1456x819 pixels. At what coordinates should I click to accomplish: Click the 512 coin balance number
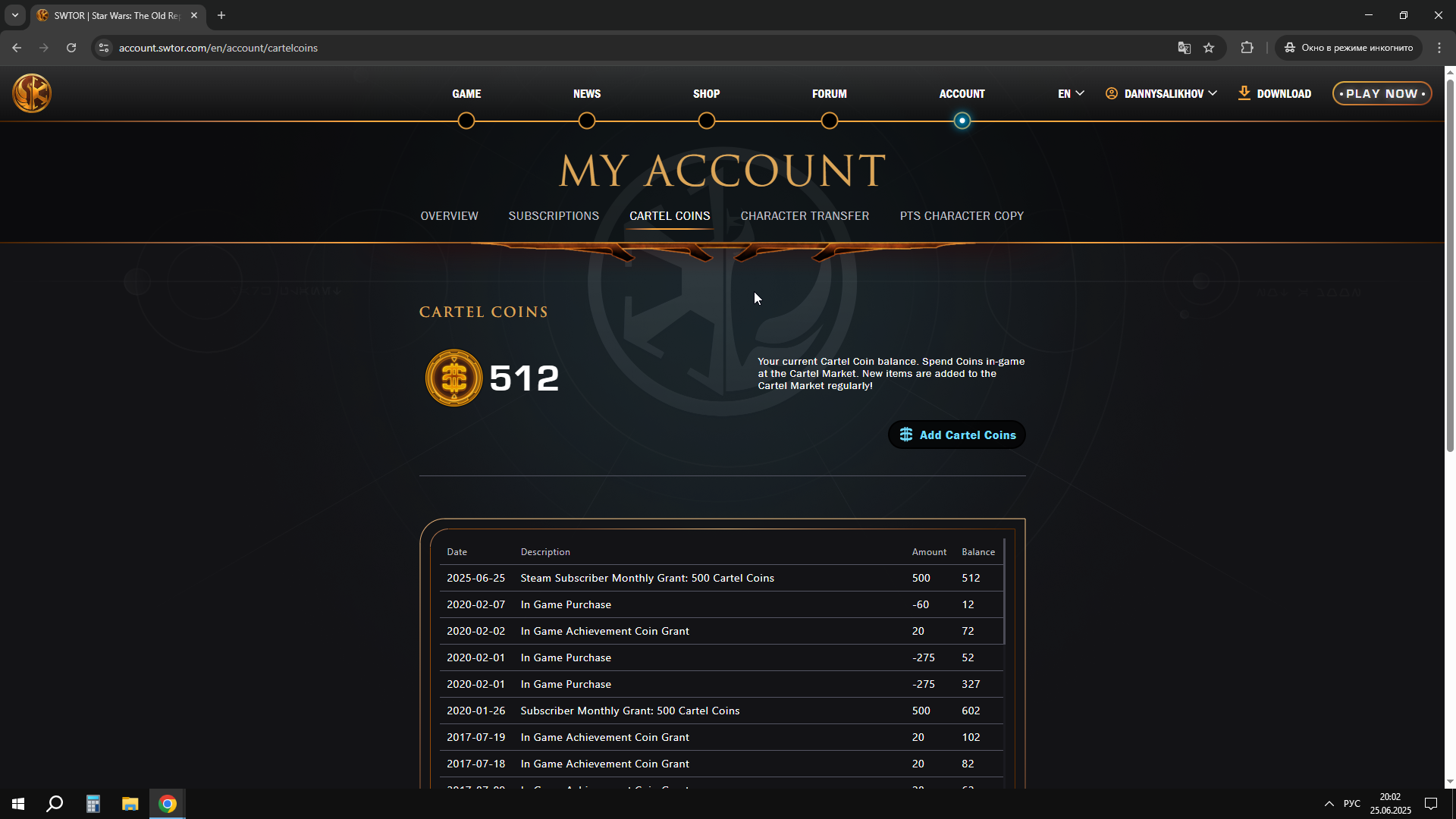pos(524,378)
